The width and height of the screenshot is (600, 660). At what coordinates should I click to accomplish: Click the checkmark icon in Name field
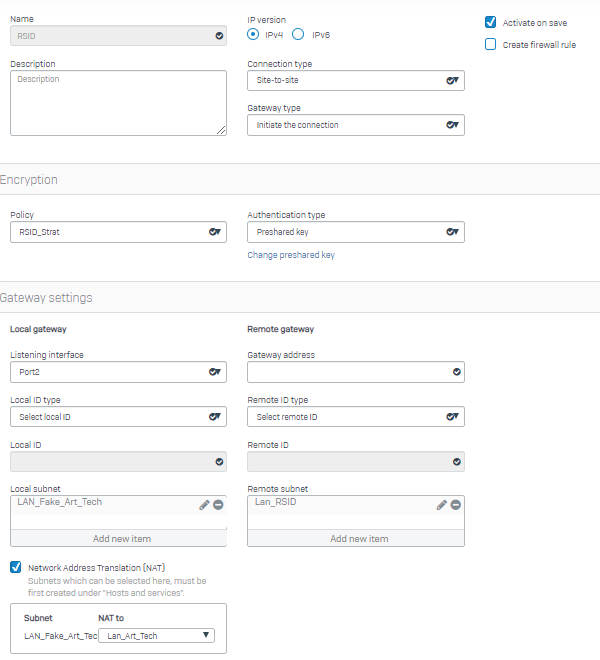[x=219, y=35]
